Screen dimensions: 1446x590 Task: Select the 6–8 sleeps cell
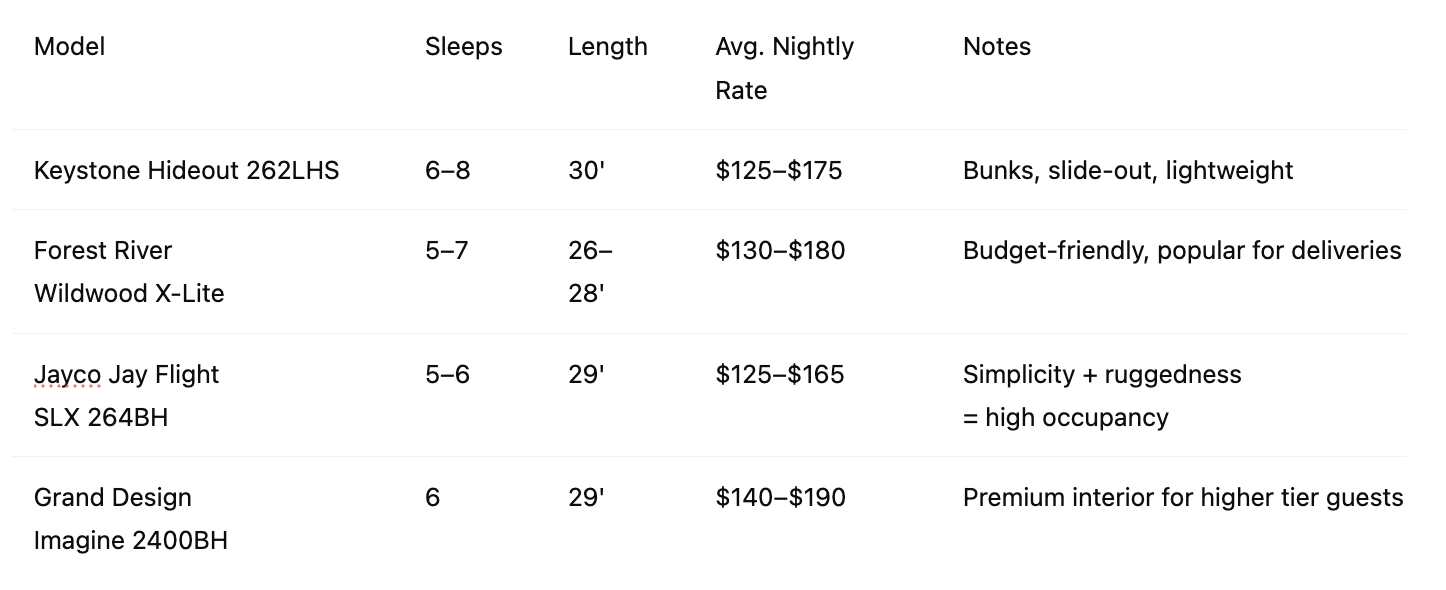point(448,171)
